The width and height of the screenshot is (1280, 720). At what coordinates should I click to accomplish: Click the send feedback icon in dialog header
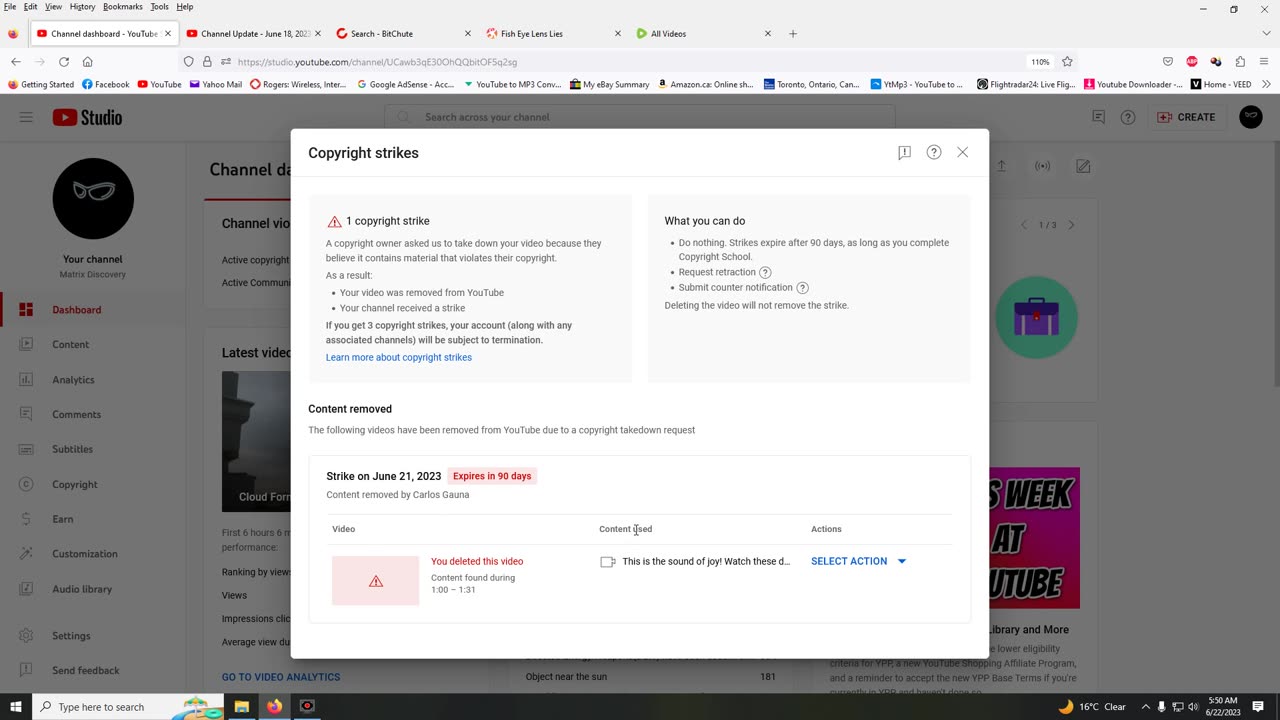904,153
